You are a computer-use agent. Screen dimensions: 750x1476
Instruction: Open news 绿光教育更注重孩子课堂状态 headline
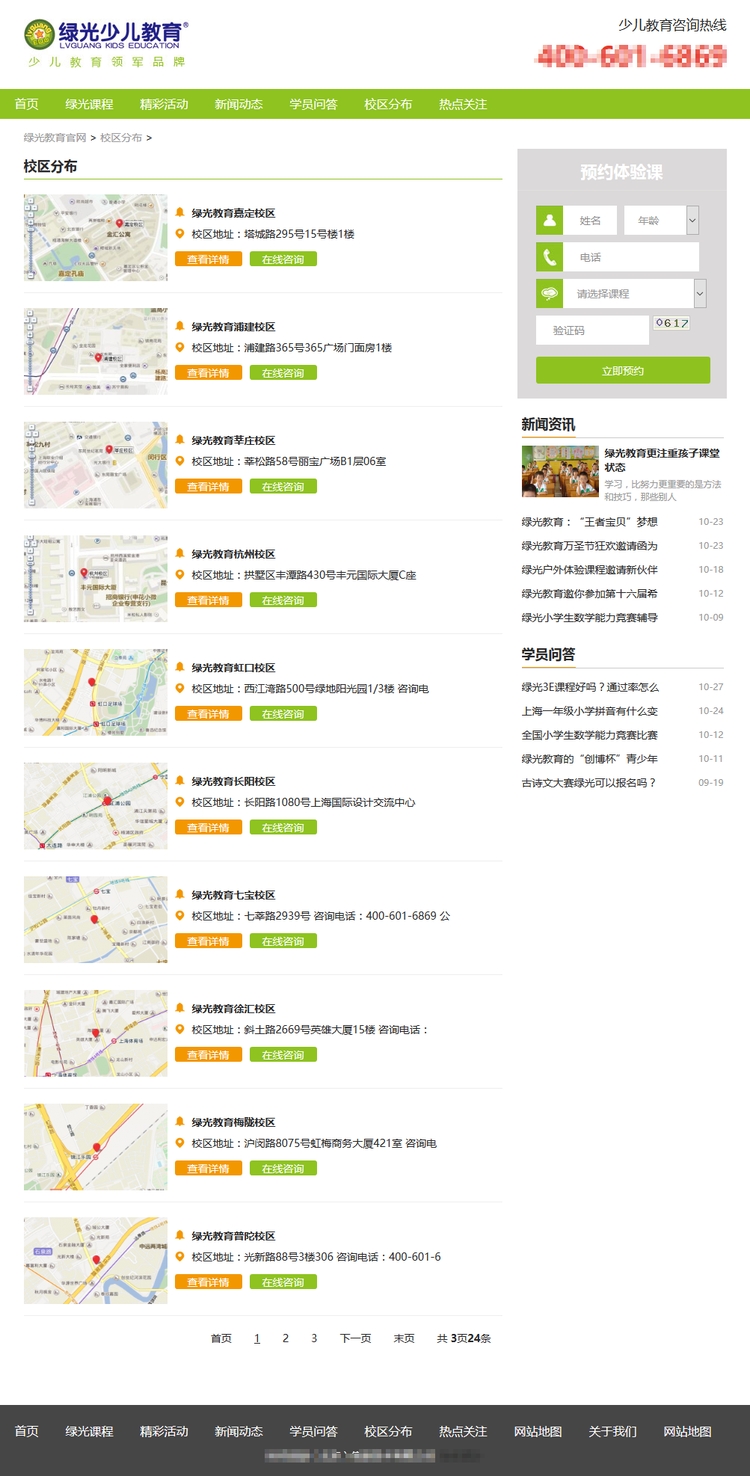pyautogui.click(x=662, y=460)
